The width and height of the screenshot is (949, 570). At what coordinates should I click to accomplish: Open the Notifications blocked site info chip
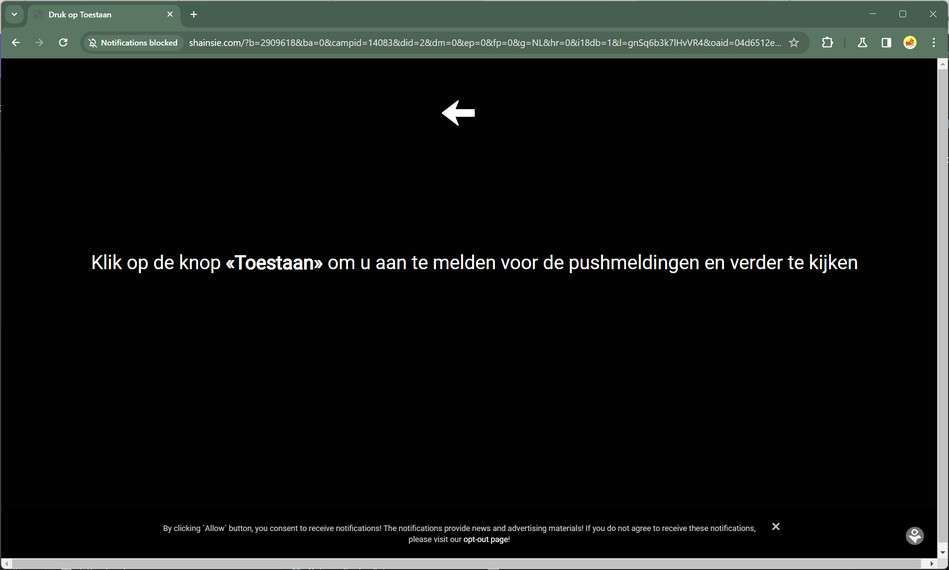pyautogui.click(x=133, y=42)
